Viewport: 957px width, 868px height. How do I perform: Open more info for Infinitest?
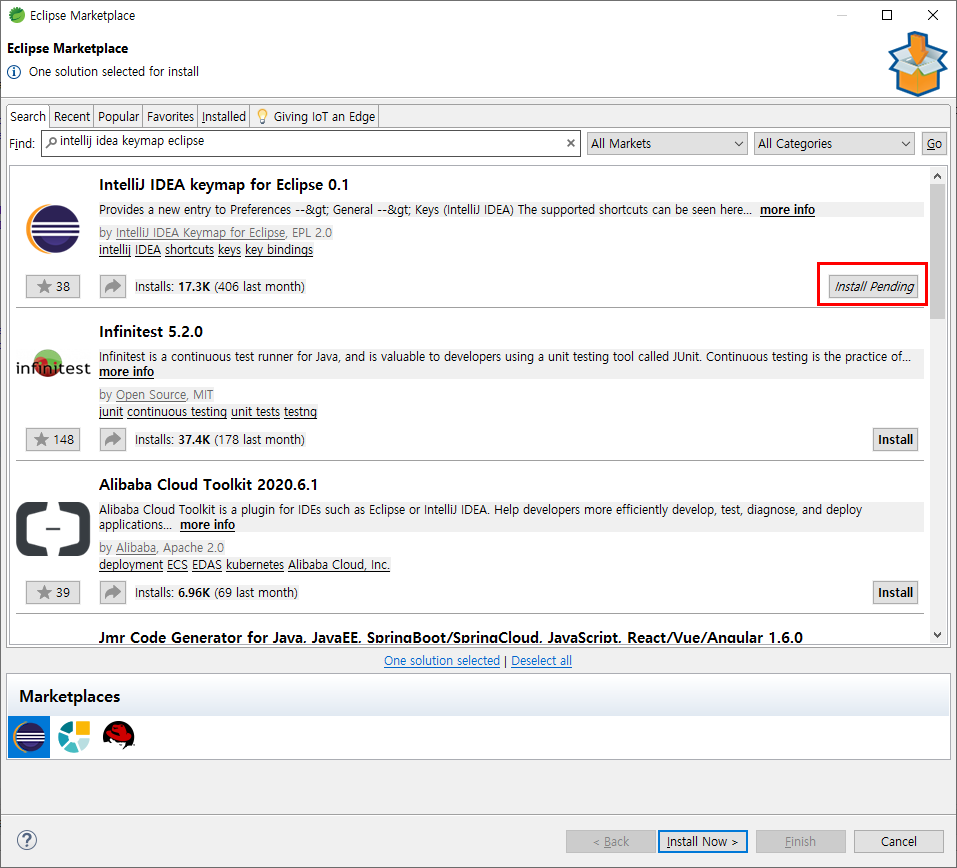126,372
